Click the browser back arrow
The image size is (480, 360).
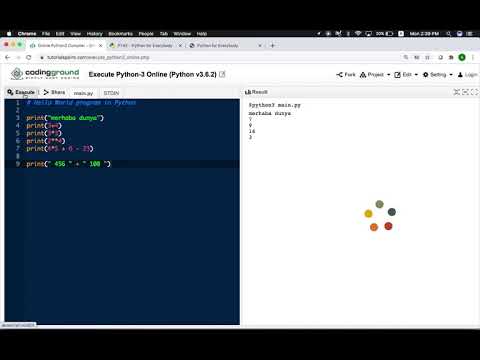(x=8, y=57)
